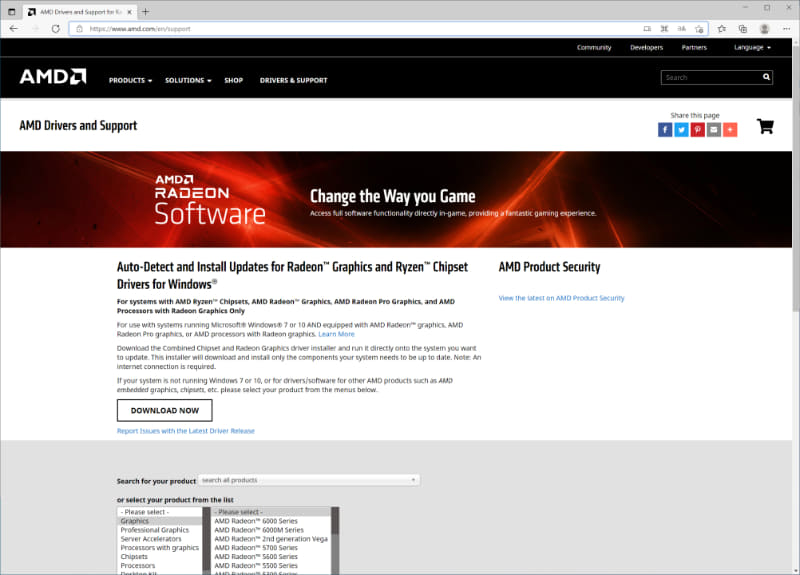
Task: Open the Language dropdown
Action: coord(752,47)
